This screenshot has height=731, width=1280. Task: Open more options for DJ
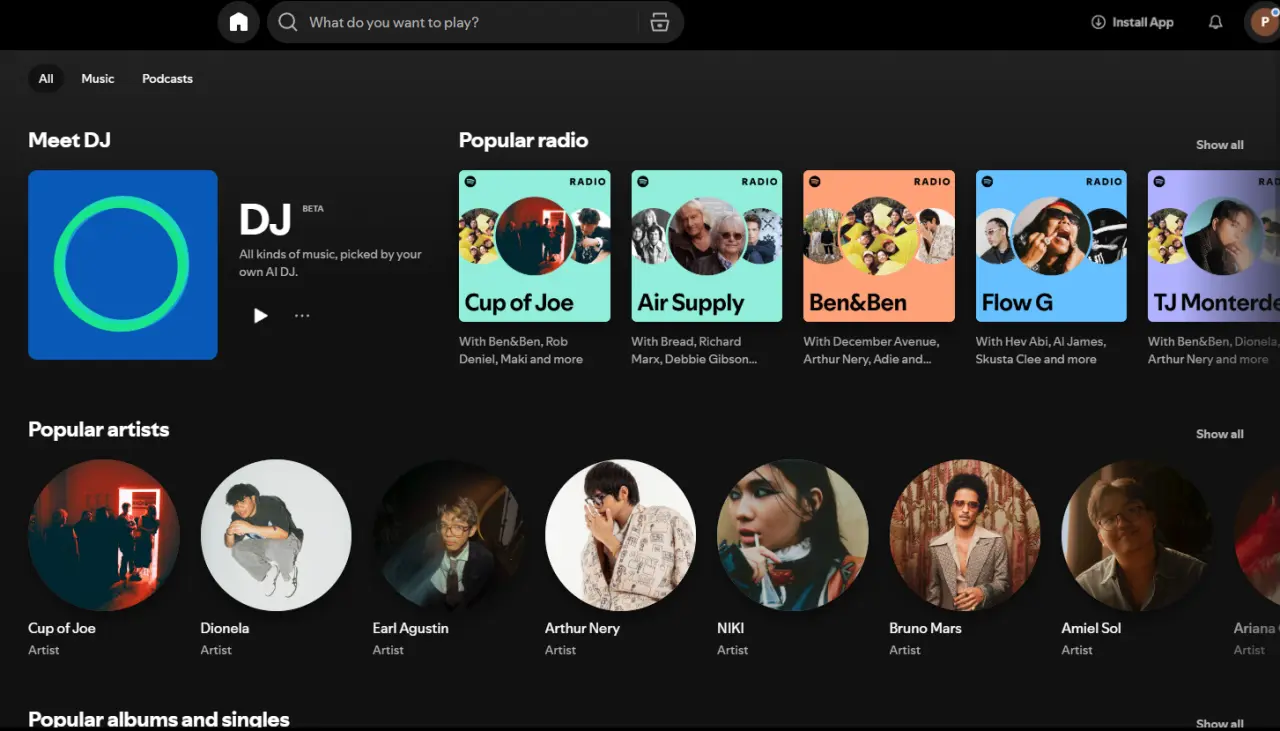pyautogui.click(x=302, y=316)
